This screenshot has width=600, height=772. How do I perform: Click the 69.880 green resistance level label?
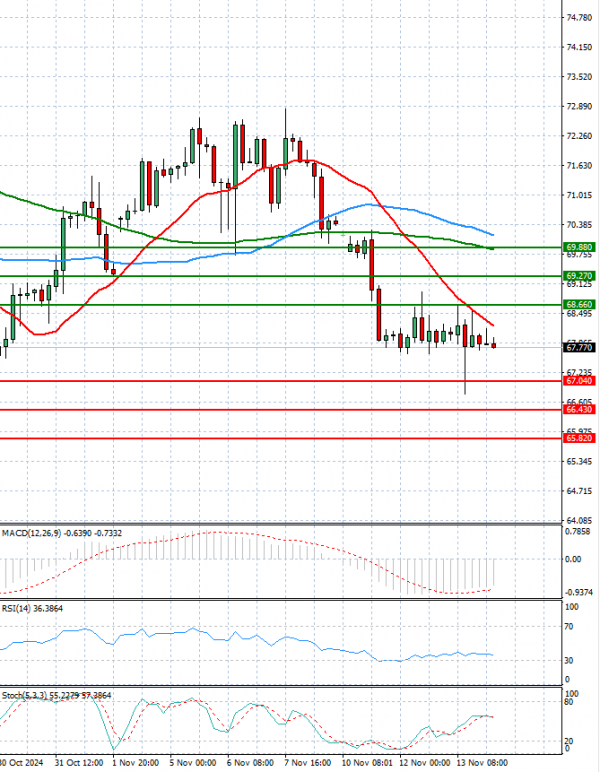[579, 247]
